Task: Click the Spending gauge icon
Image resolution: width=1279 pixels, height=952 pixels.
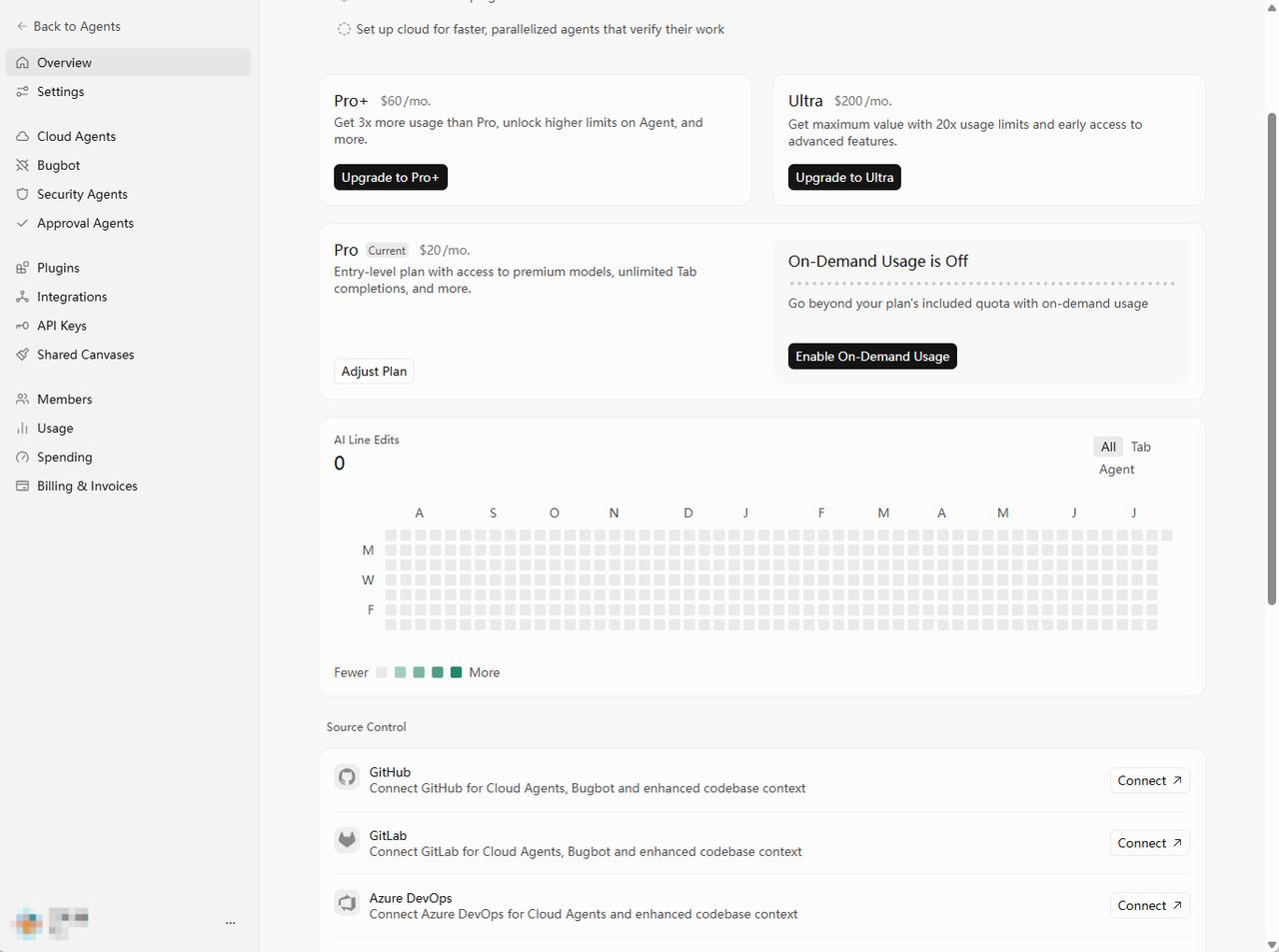Action: pyautogui.click(x=22, y=457)
